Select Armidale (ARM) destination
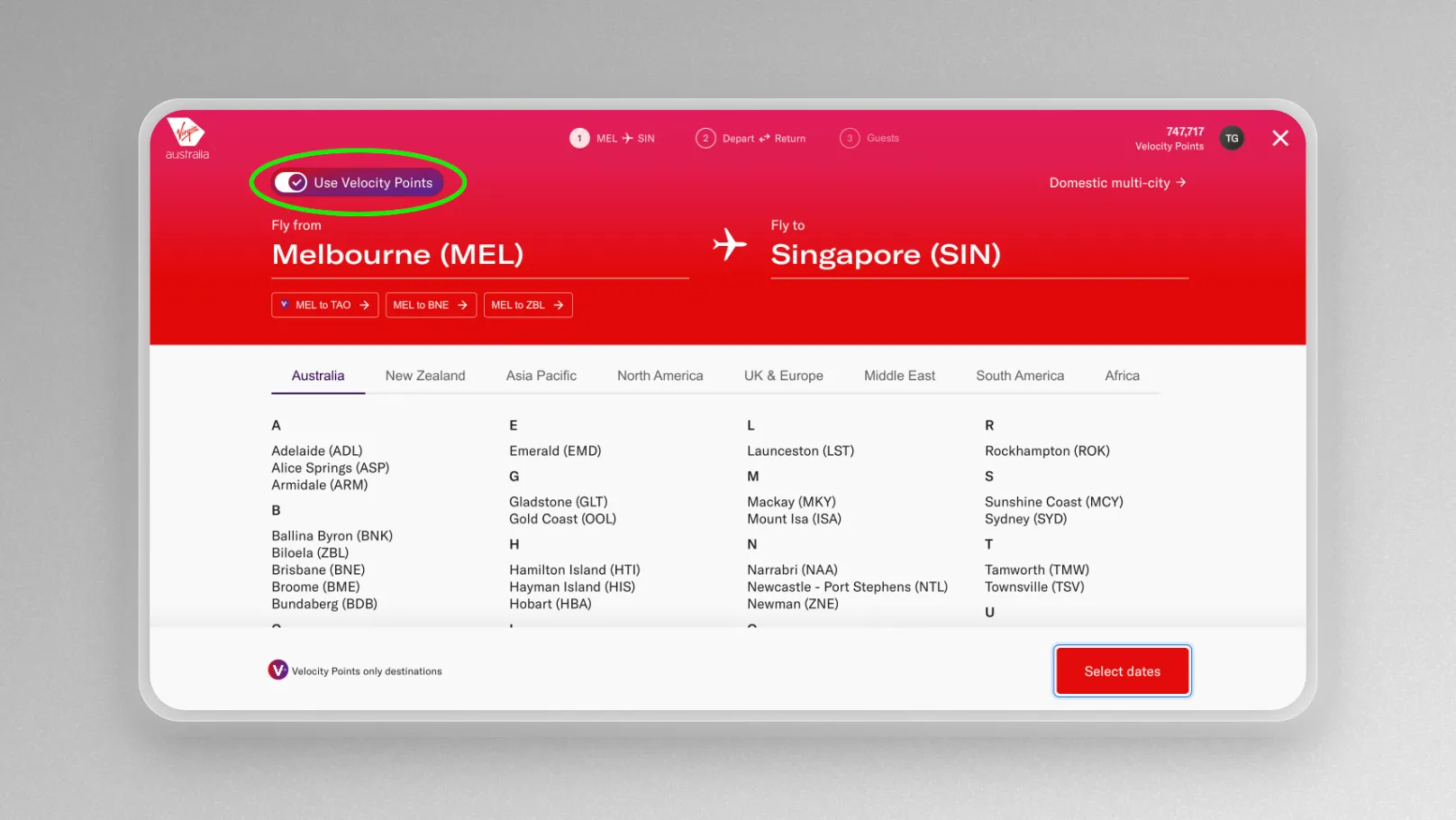The height and width of the screenshot is (820, 1456). pos(320,485)
